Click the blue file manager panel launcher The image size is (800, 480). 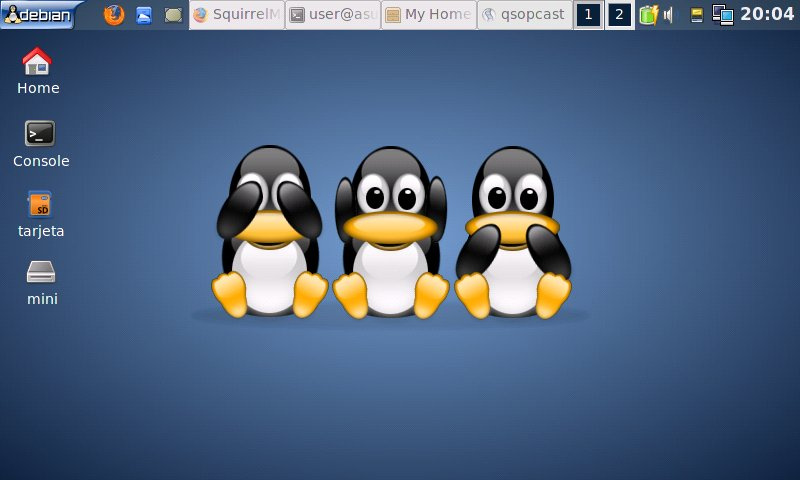click(144, 15)
